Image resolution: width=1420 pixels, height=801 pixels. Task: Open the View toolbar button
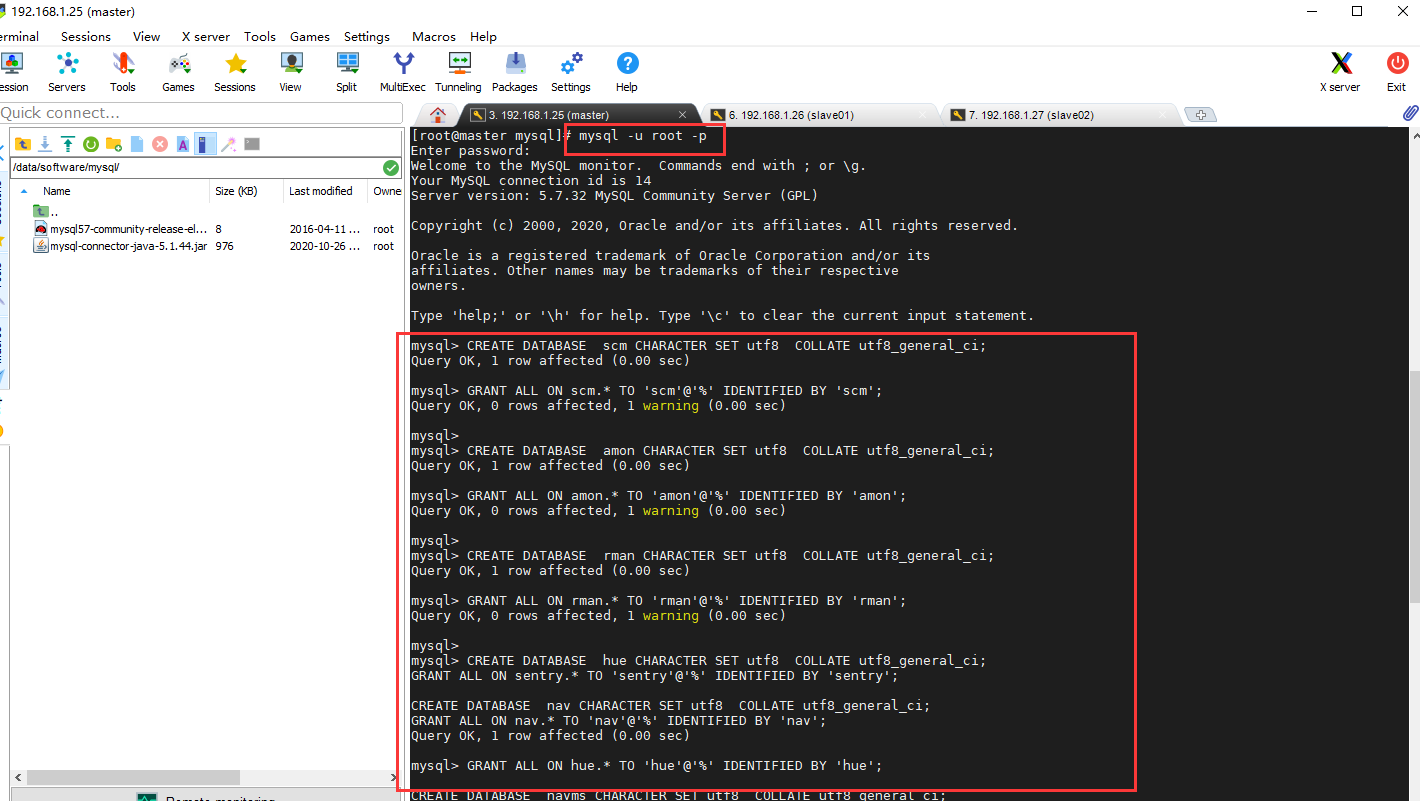point(290,73)
